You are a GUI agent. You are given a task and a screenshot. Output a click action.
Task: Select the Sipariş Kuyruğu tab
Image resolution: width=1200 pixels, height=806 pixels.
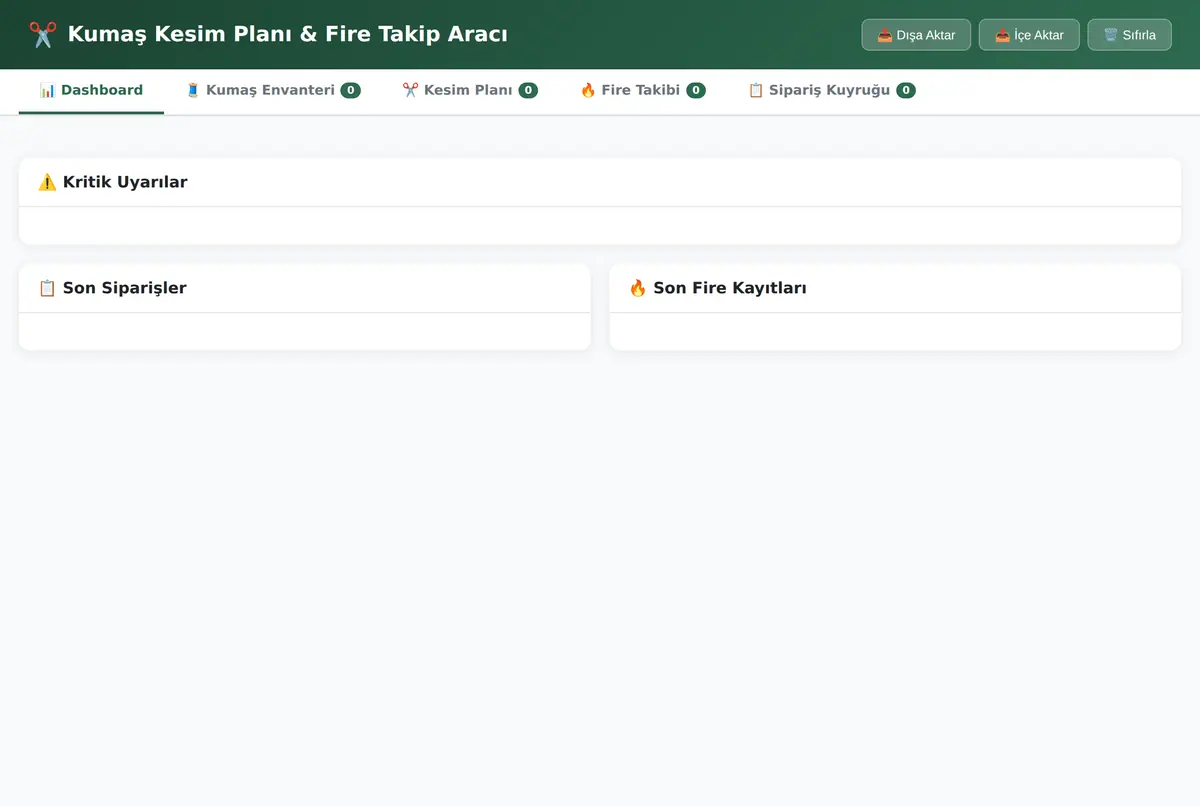[x=832, y=90]
